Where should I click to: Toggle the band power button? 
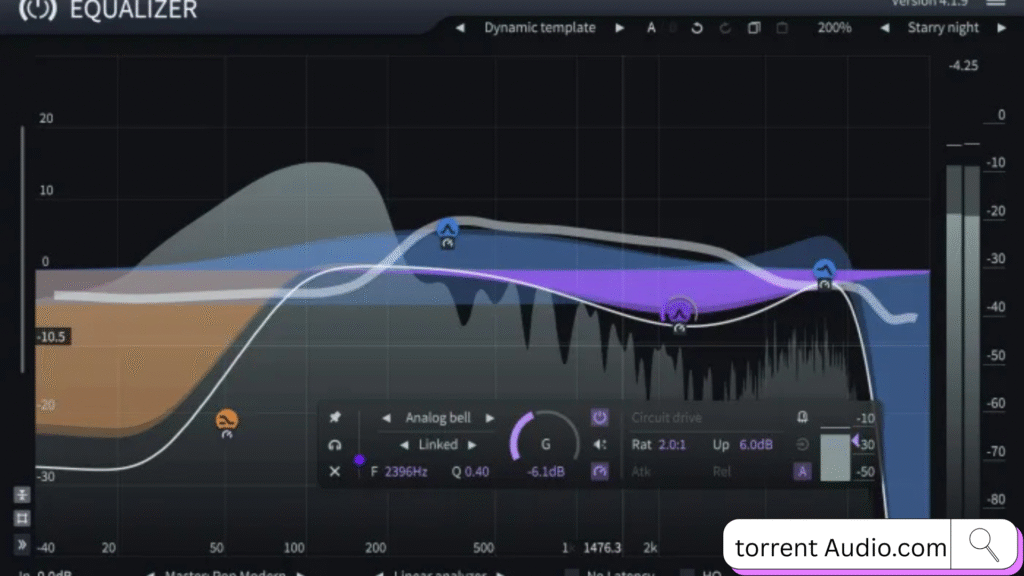(x=600, y=417)
